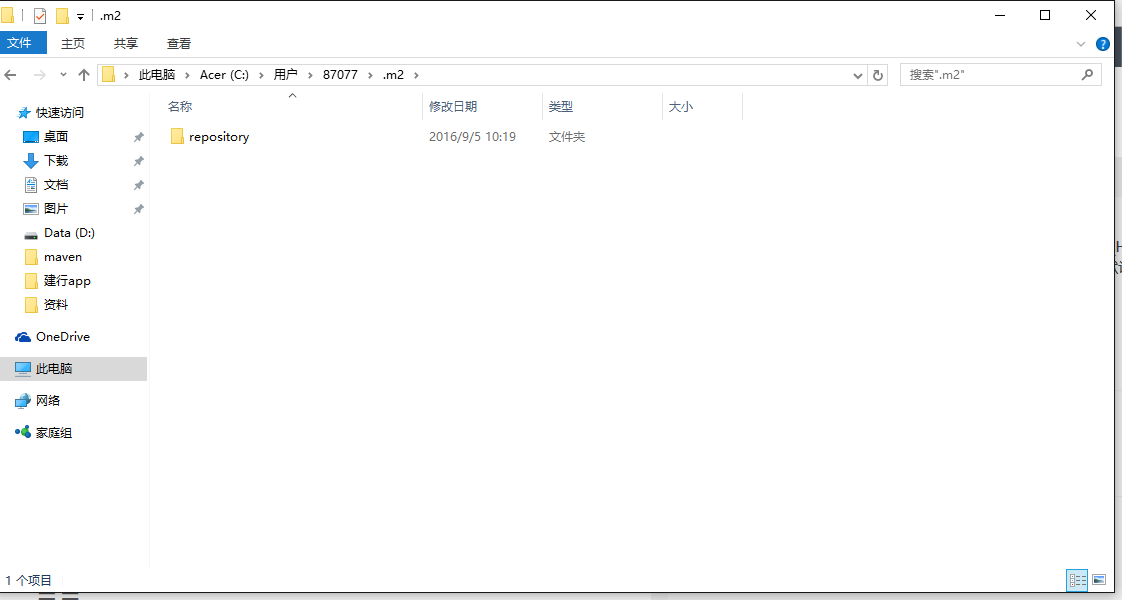Image resolution: width=1122 pixels, height=600 pixels.
Task: Click the search magnifier icon
Action: (1088, 74)
